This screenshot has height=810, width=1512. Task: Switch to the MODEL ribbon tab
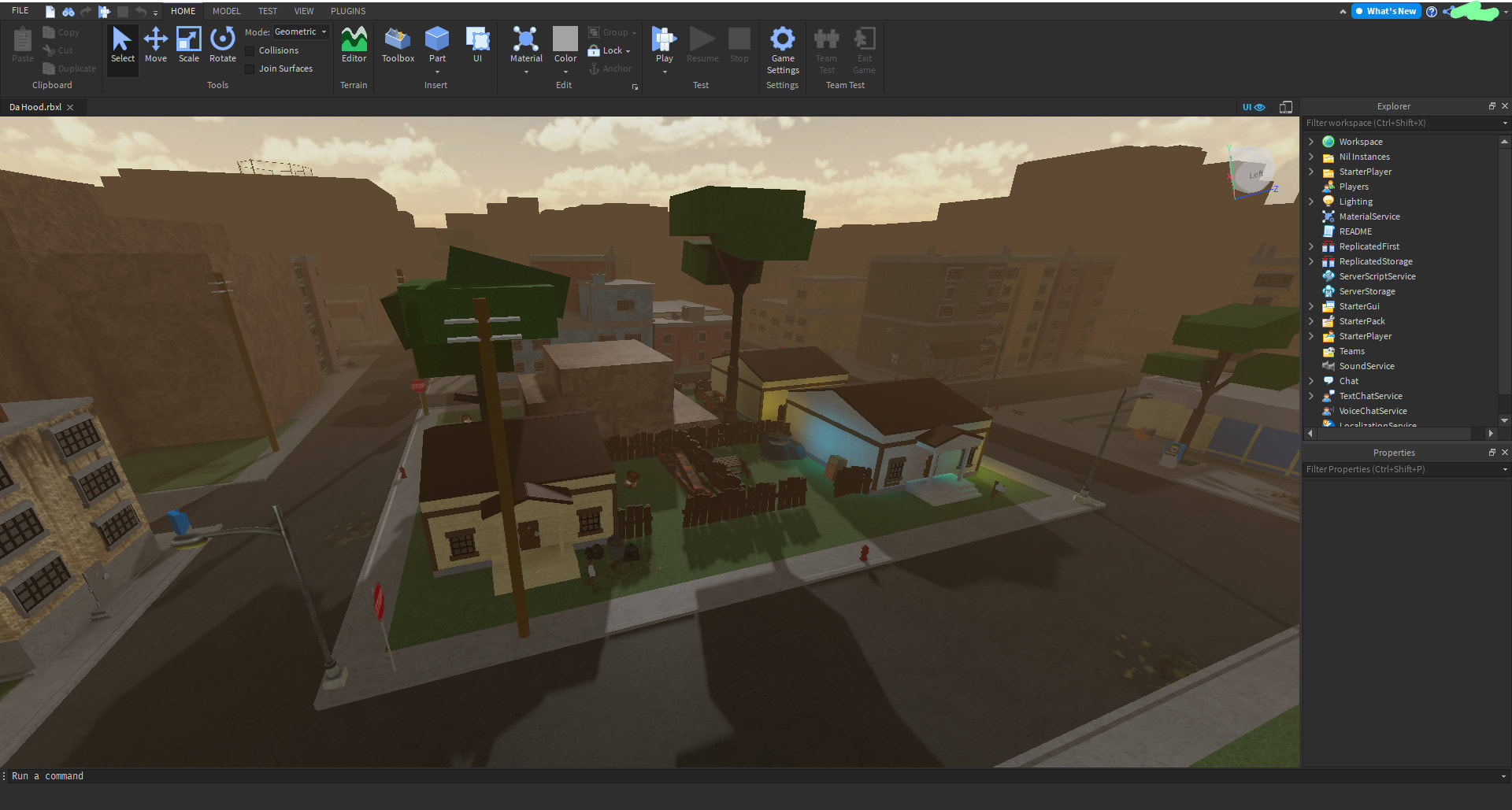click(226, 11)
